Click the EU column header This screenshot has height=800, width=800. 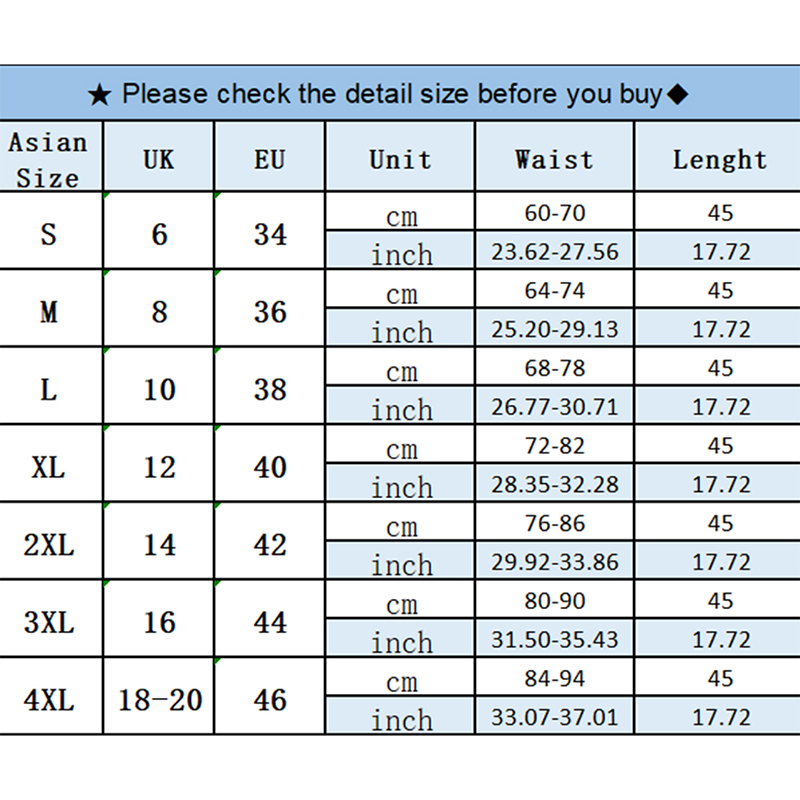(x=270, y=158)
